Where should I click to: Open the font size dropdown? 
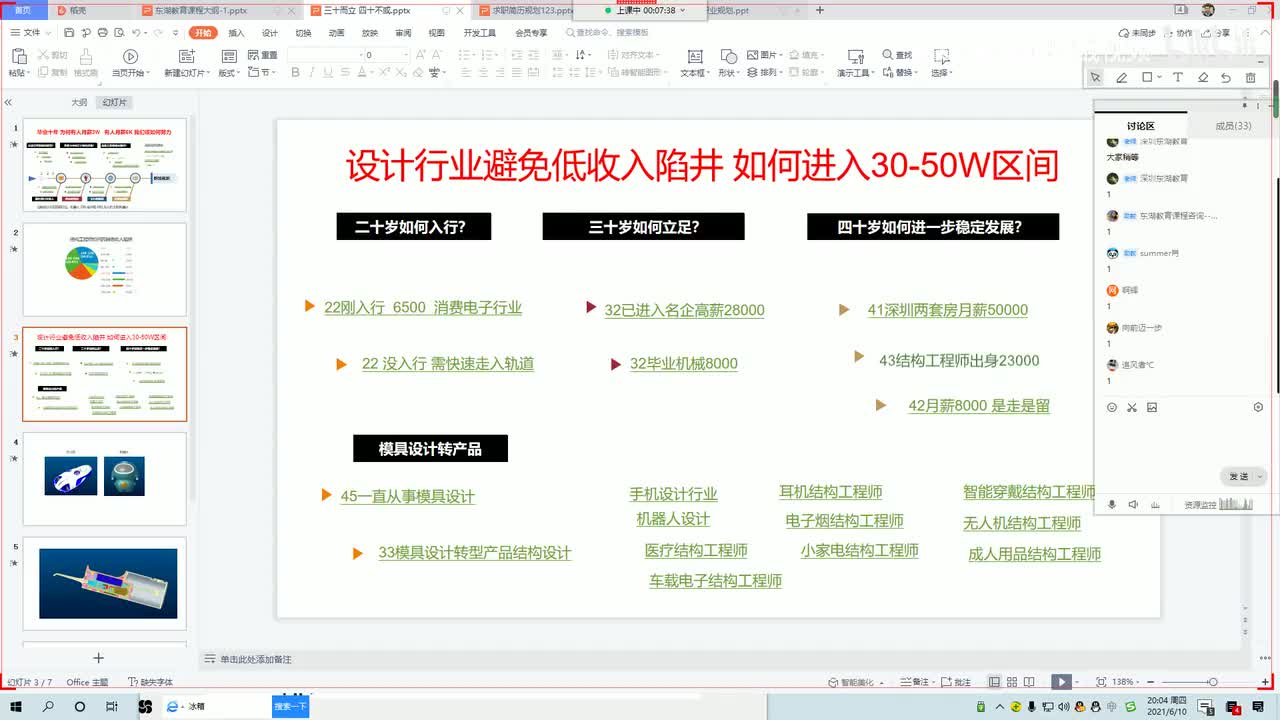(x=405, y=55)
